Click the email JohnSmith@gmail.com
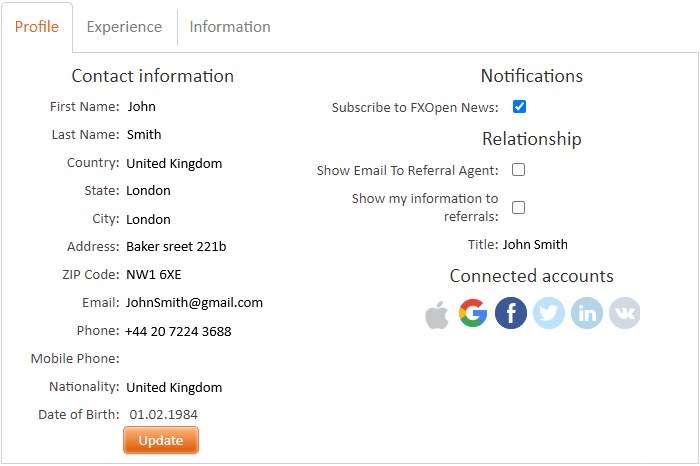Screen dimensions: 700x466 [x=194, y=303]
